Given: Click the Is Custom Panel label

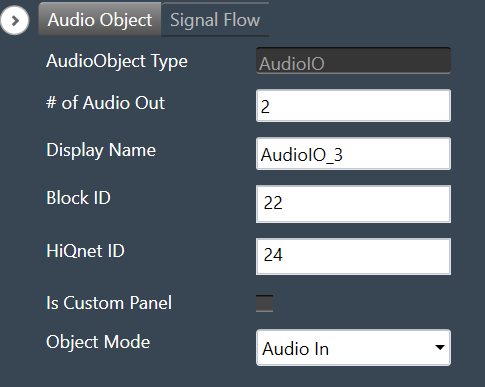Looking at the screenshot, I should [x=109, y=303].
